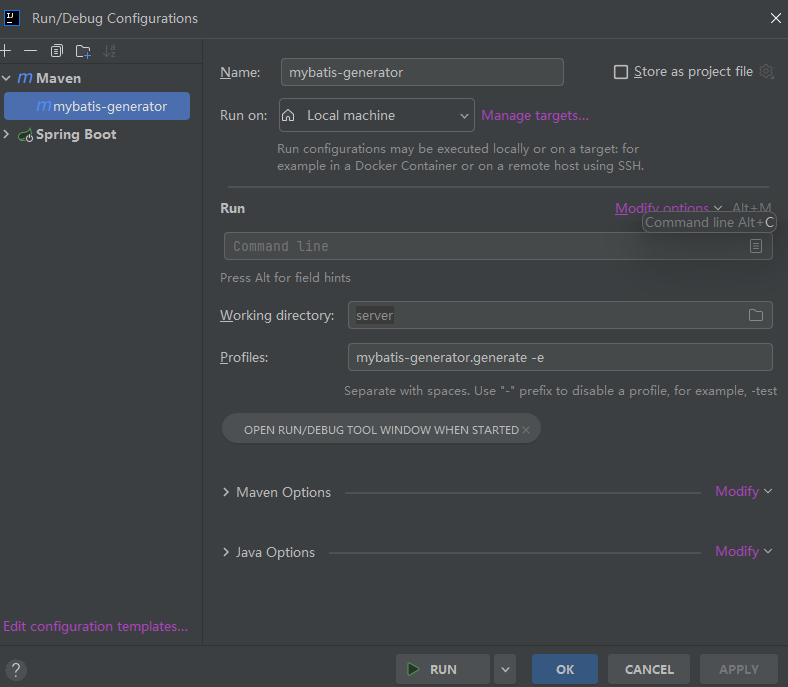Select the mybatis-generator configuration
788x687 pixels.
point(97,106)
